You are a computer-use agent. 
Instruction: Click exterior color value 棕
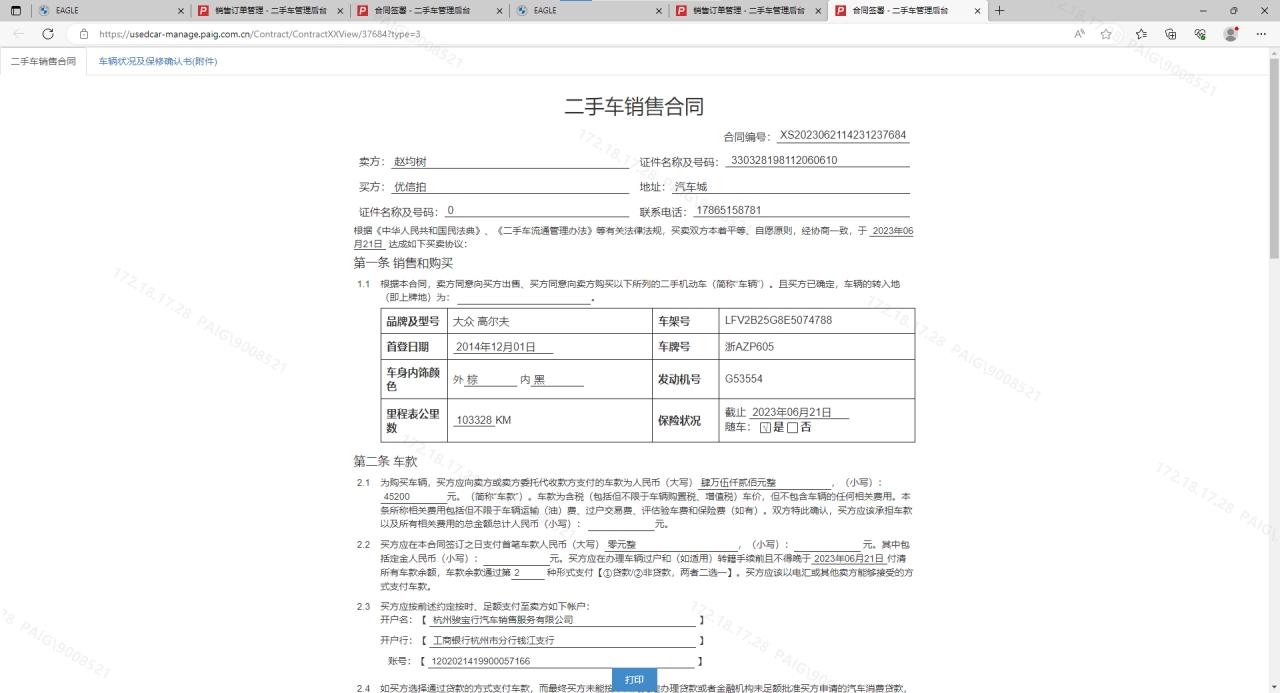coord(472,380)
